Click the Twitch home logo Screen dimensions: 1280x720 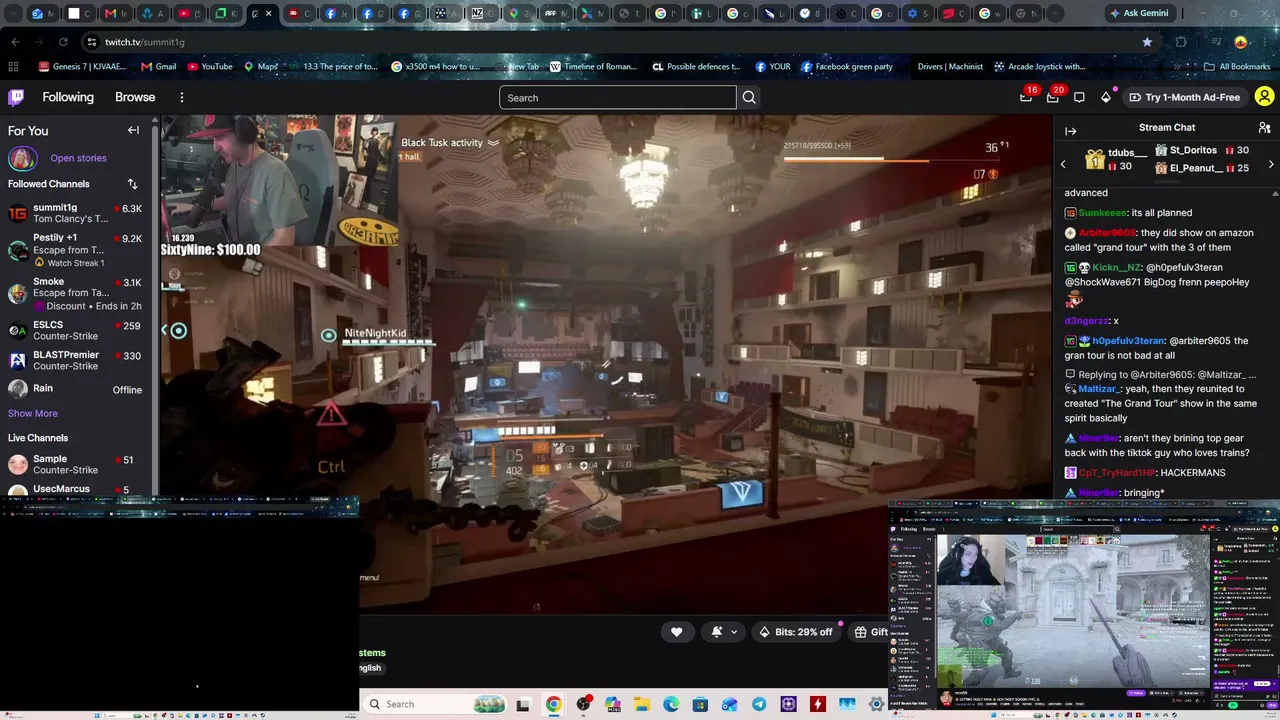(16, 97)
